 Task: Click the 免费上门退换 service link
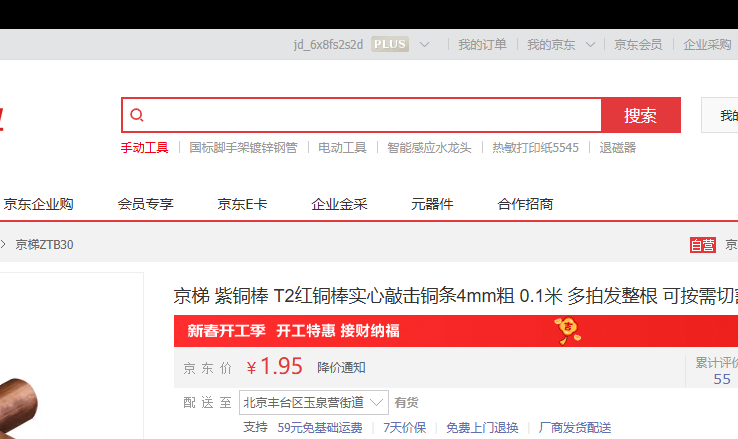[x=482, y=428]
